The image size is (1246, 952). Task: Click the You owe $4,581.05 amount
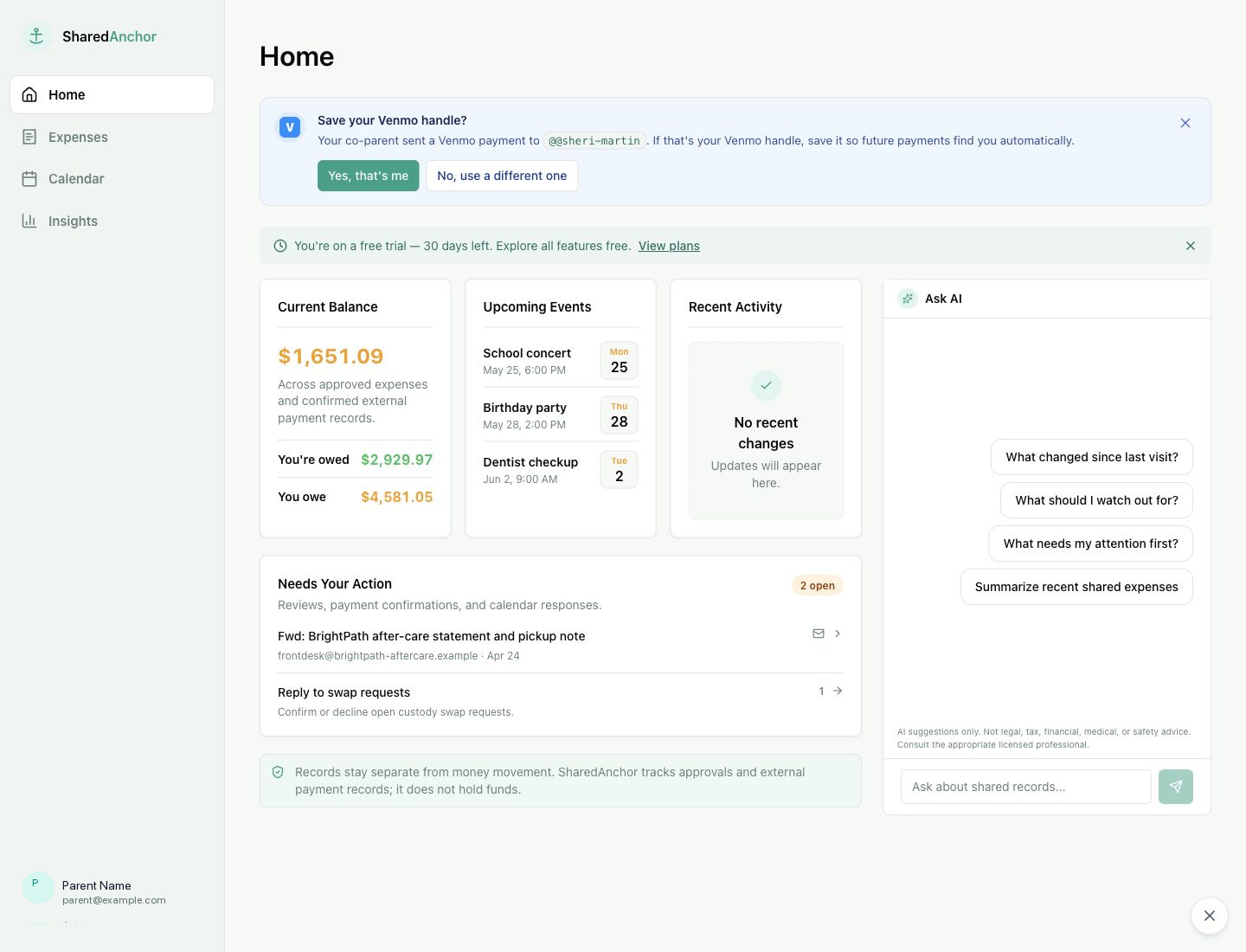coord(396,497)
